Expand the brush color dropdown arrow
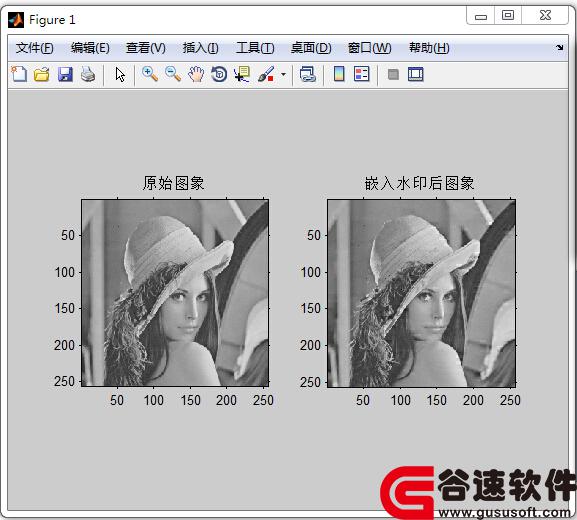Screen dimensions: 577x520 283,74
